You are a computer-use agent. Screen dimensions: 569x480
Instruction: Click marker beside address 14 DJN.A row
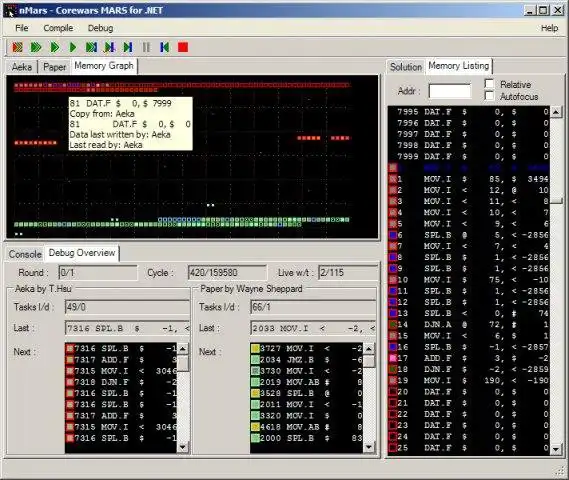(x=393, y=324)
